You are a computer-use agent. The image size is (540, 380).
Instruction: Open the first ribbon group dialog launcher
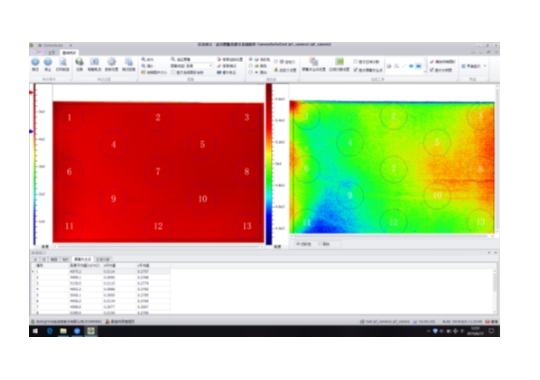(70, 79)
